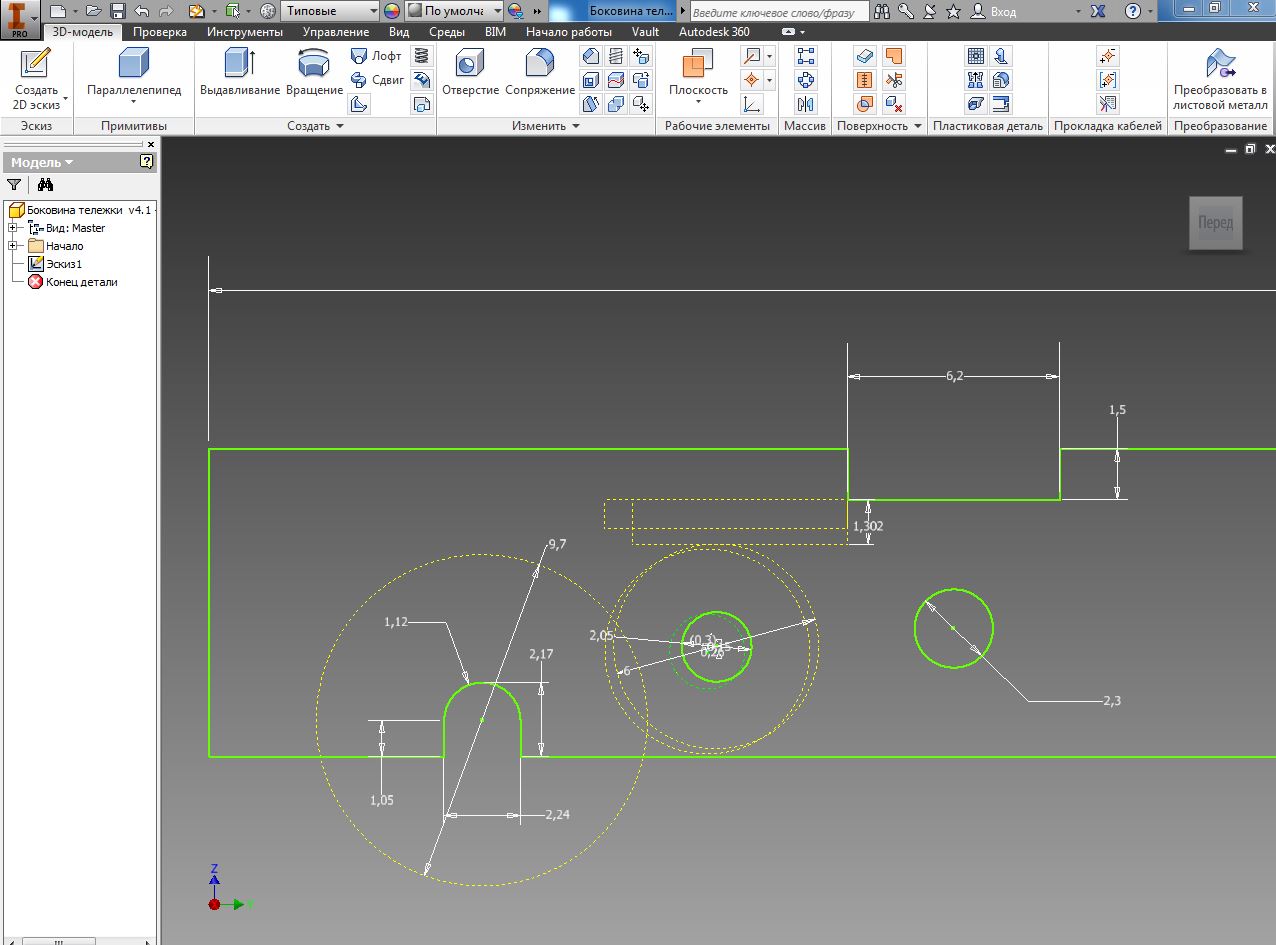
Task: Click binoculars search icon in model browser
Action: pos(45,185)
